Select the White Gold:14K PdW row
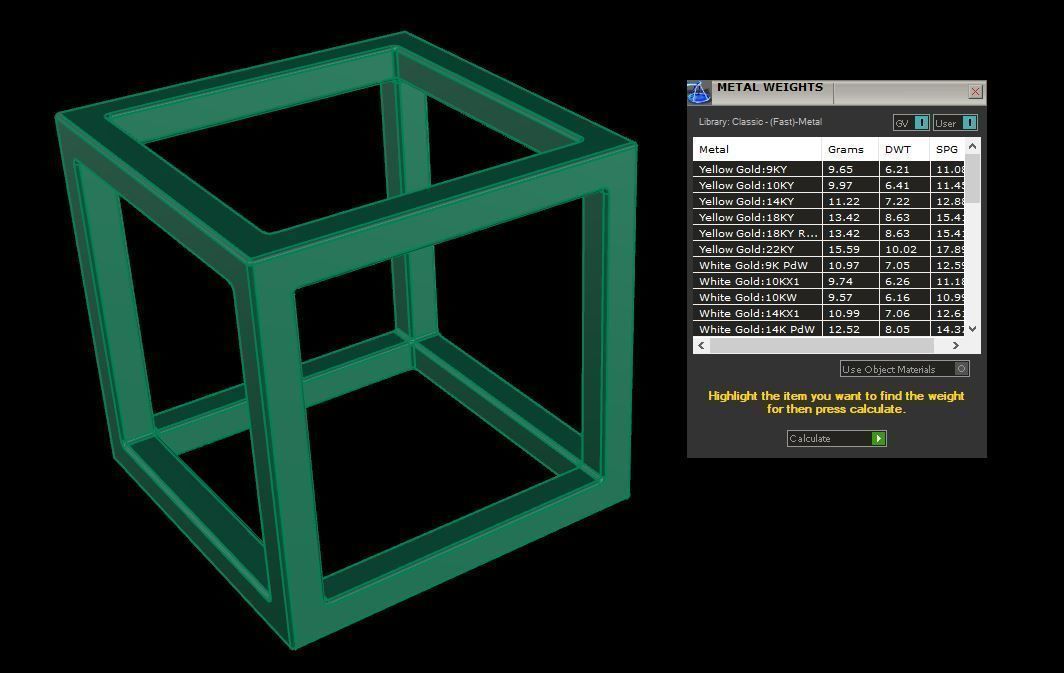This screenshot has height=673, width=1064. pos(829,329)
